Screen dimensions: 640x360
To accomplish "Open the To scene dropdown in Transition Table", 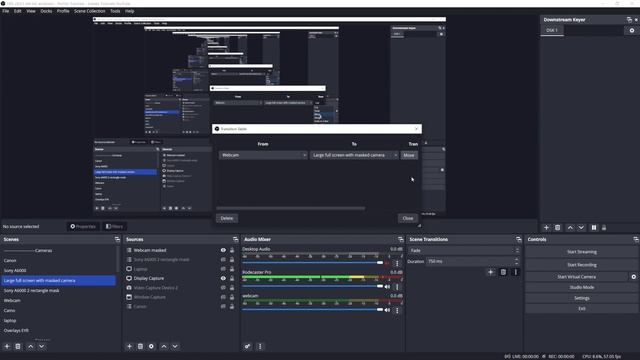I will 354,156.
